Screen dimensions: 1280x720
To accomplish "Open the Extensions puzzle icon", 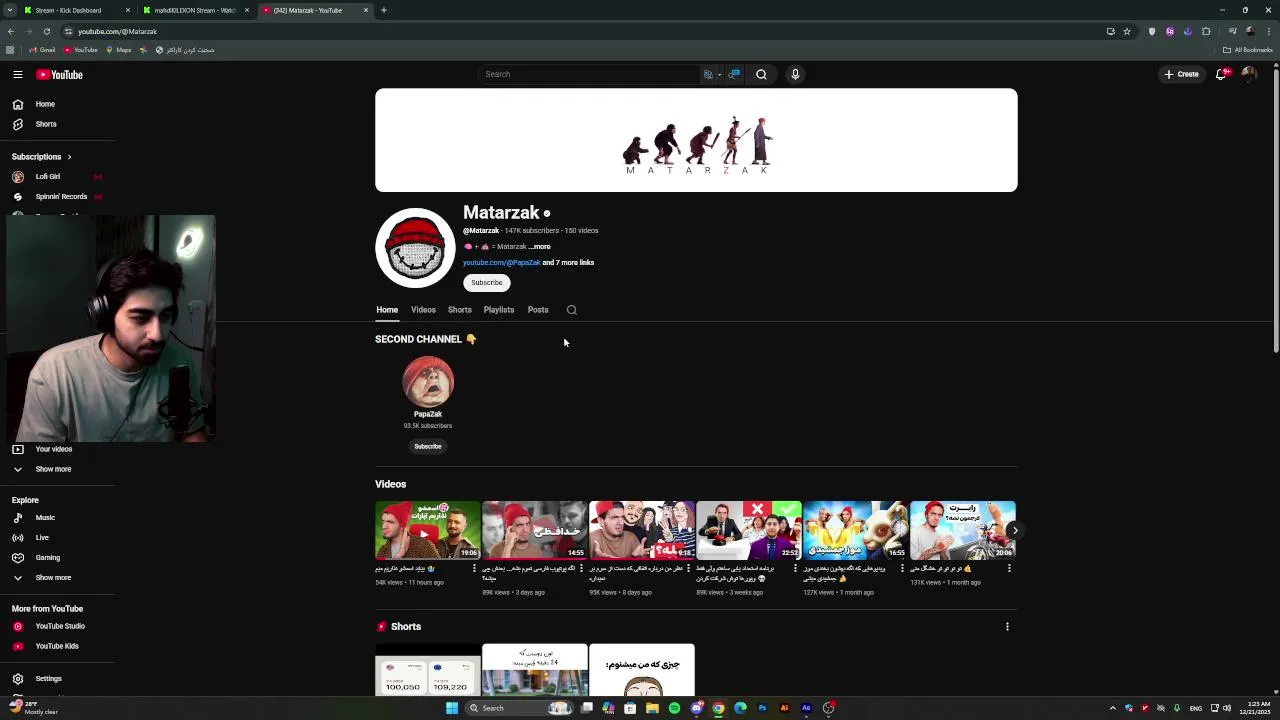I will [1206, 31].
